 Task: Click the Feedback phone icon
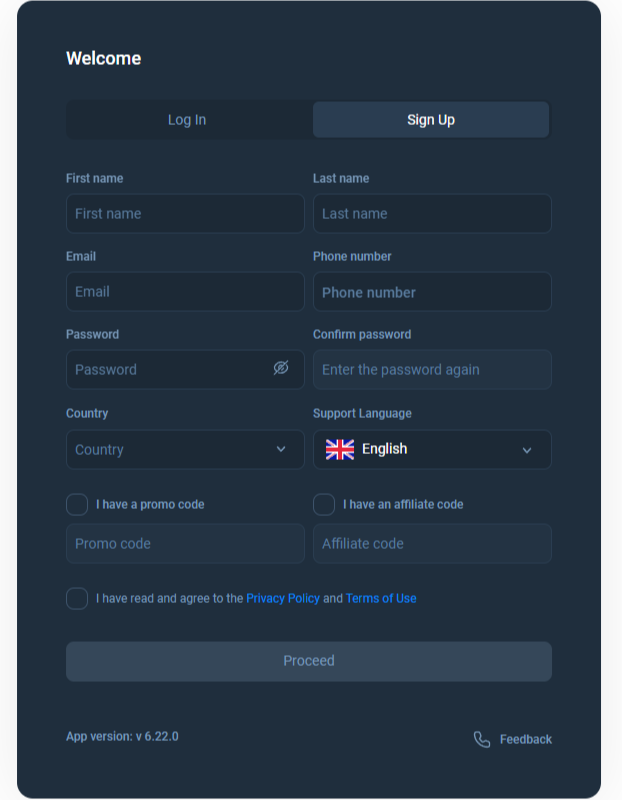[482, 739]
